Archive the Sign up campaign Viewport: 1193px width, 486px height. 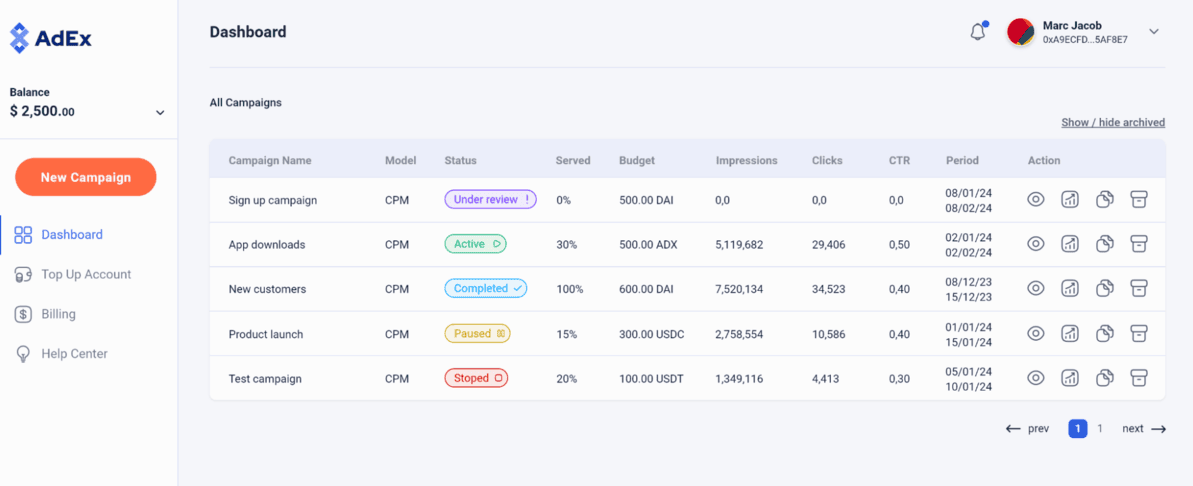pyautogui.click(x=1138, y=200)
